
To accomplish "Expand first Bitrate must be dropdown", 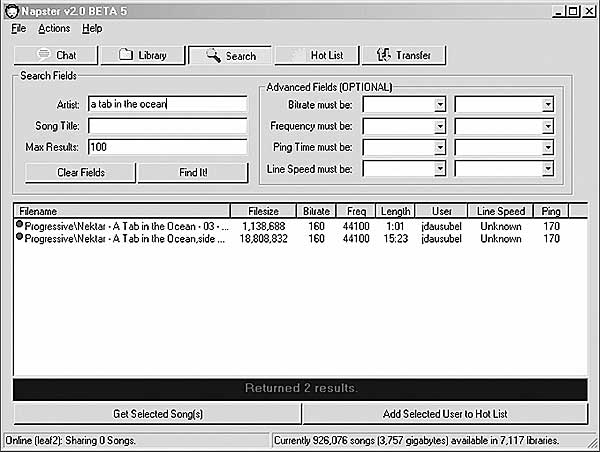I will tap(440, 104).
